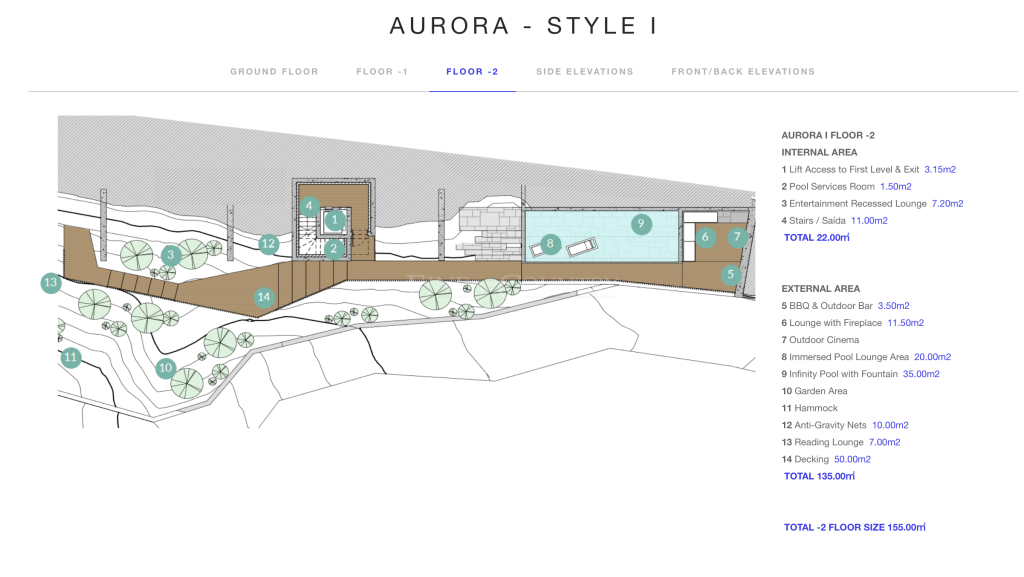The image size is (1024, 577).
Task: Click marker 5 at BBQ bar
Action: coord(730,273)
